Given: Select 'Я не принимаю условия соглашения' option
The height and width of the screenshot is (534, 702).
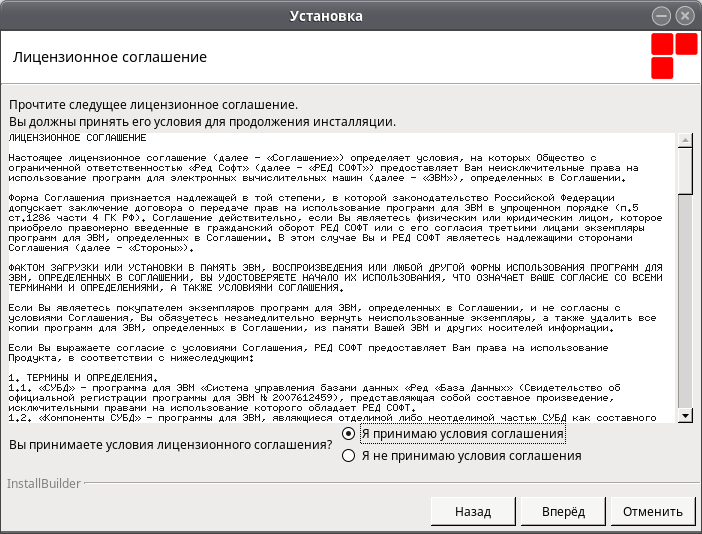Looking at the screenshot, I should coord(348,456).
